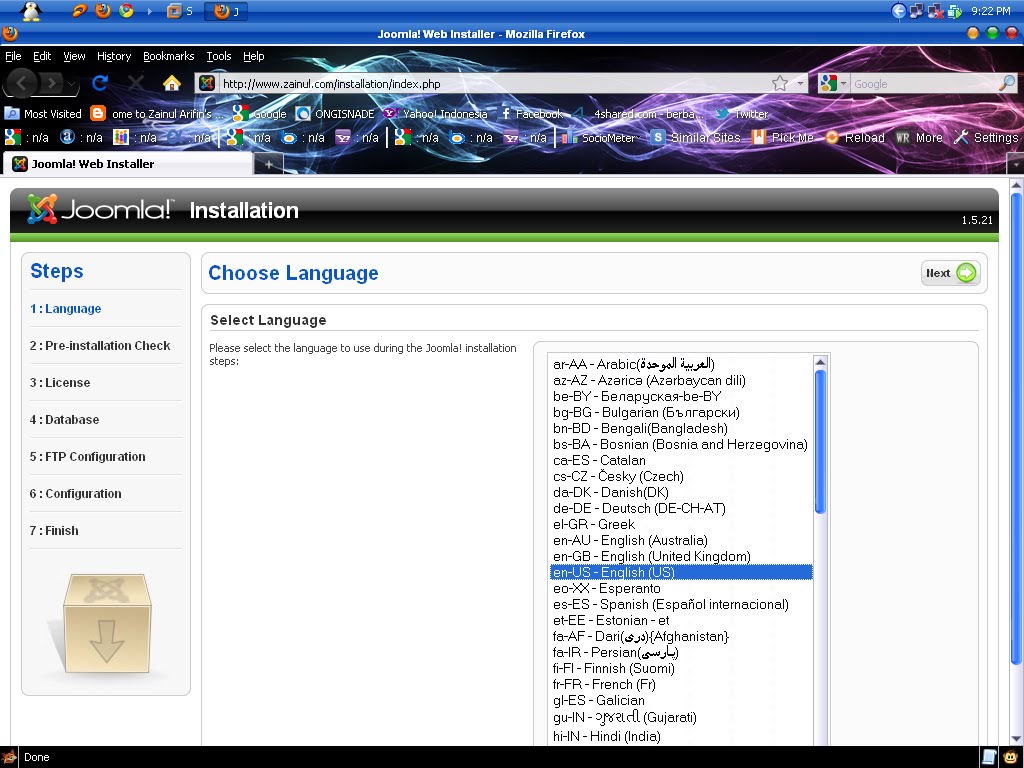Open the Bookmarks menu
The image size is (1024, 768).
pos(168,56)
